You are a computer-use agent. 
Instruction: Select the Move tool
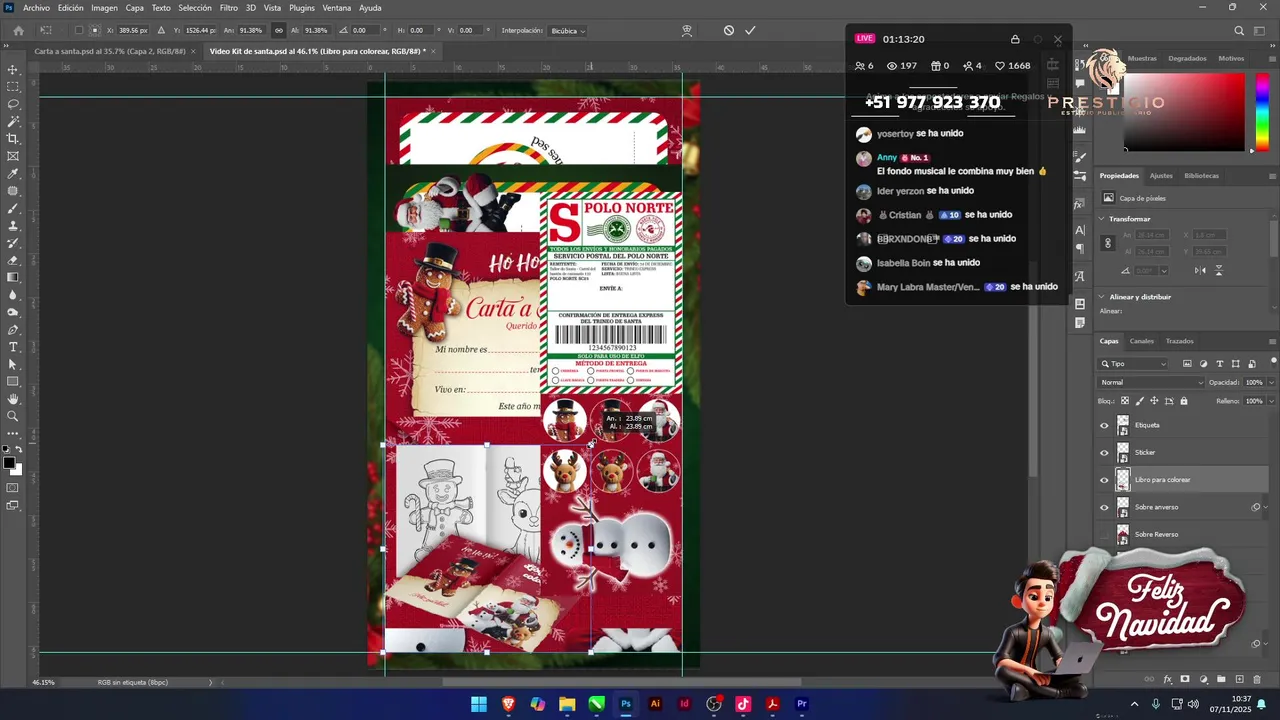click(13, 70)
